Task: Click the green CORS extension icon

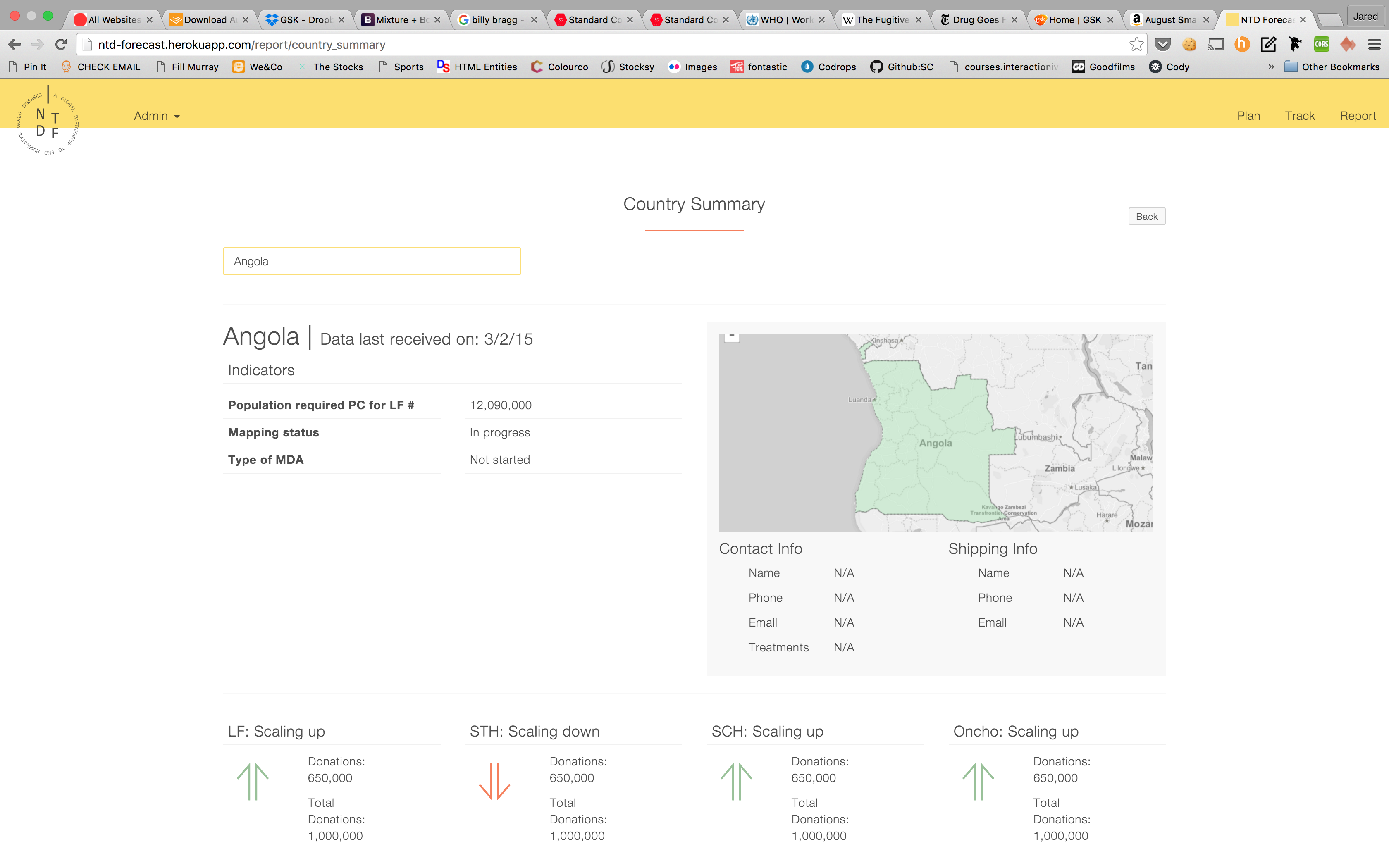Action: coord(1321,44)
